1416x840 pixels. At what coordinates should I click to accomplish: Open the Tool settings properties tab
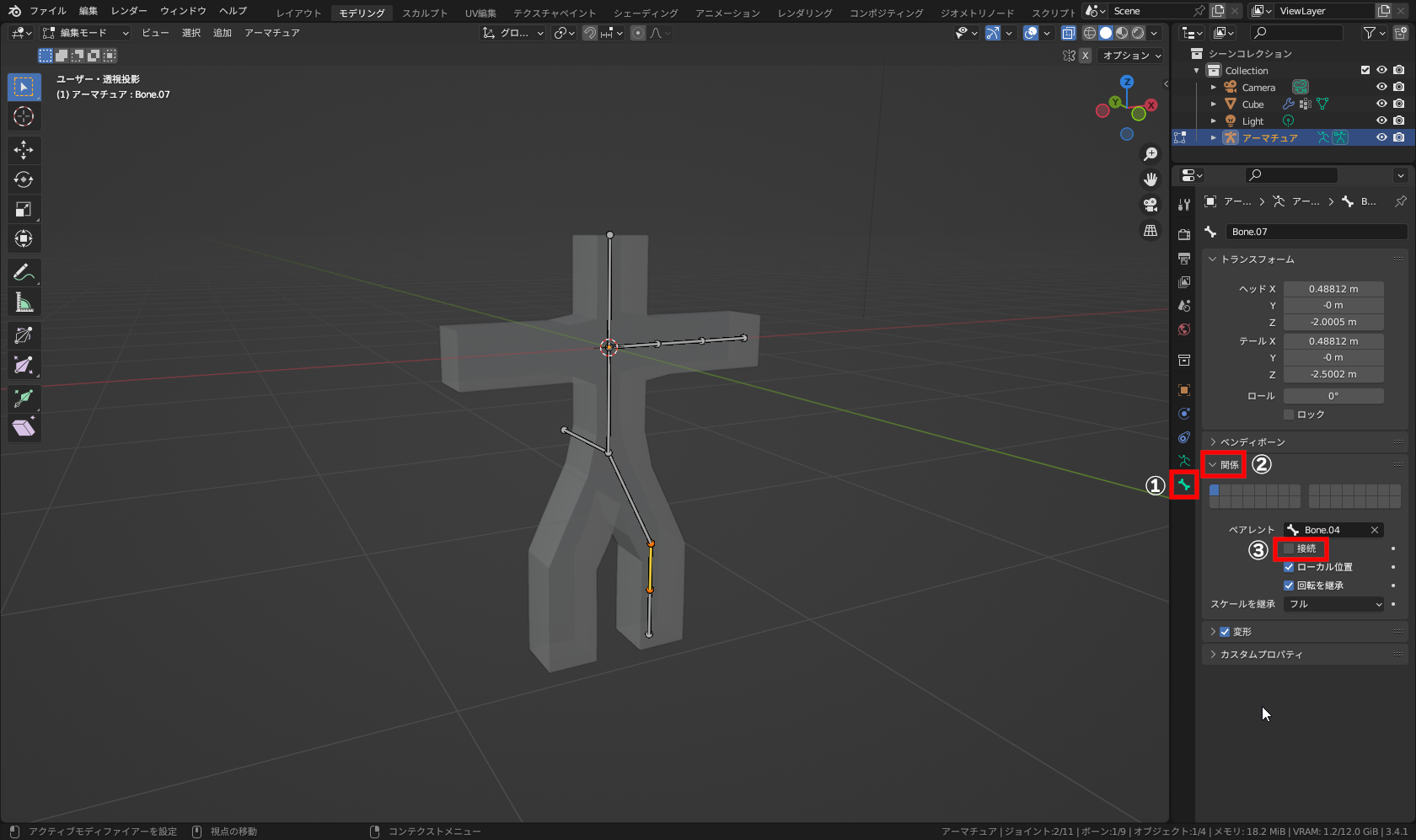(x=1184, y=204)
